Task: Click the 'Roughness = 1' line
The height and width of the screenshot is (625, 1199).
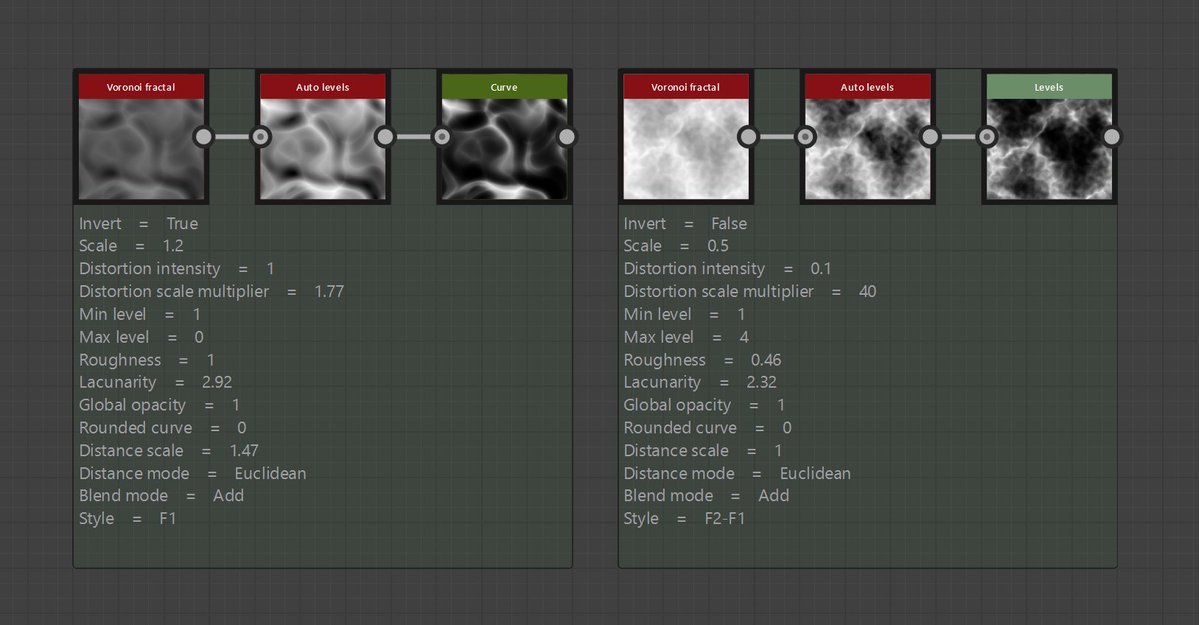Action: pyautogui.click(x=147, y=360)
